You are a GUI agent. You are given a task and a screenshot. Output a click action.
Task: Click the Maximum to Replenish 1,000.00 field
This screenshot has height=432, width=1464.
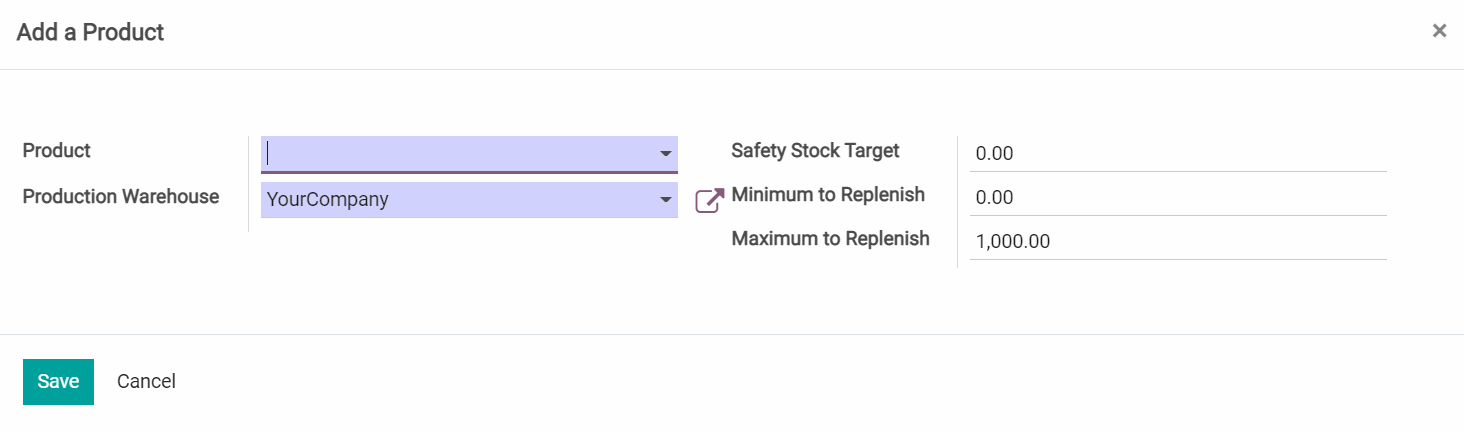coord(1178,241)
